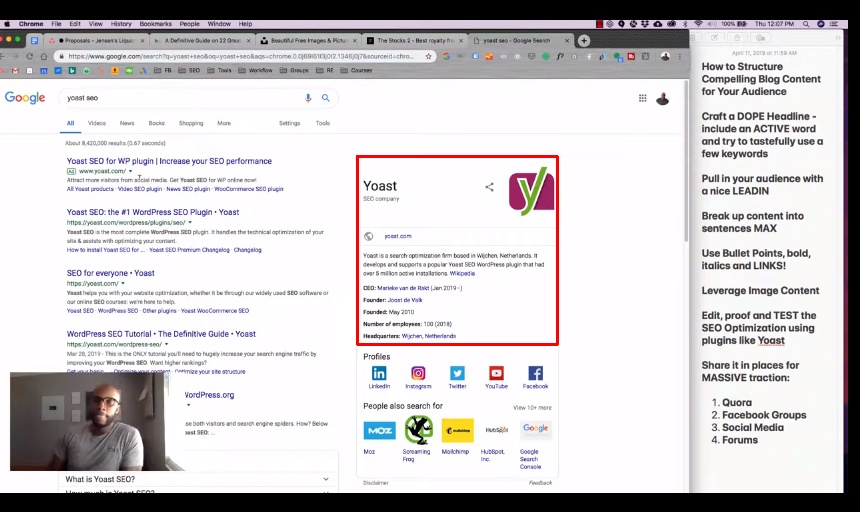Open the Screaming Frog thumbnail
This screenshot has width=860, height=512.
tap(418, 430)
